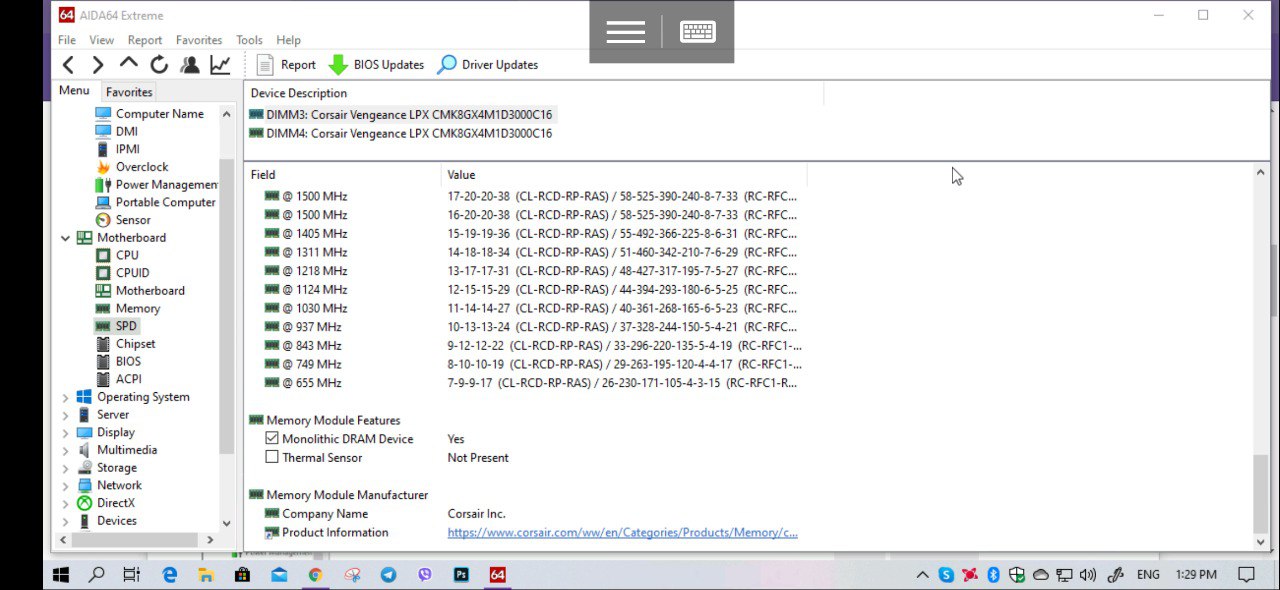Toggle Thermal Sensor checkbox
1280x590 pixels.
[272, 457]
